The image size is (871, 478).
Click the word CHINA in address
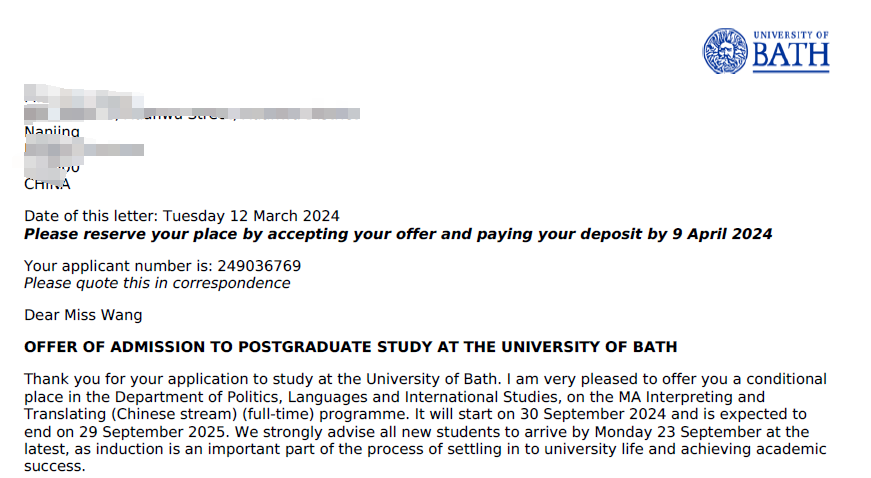47,184
